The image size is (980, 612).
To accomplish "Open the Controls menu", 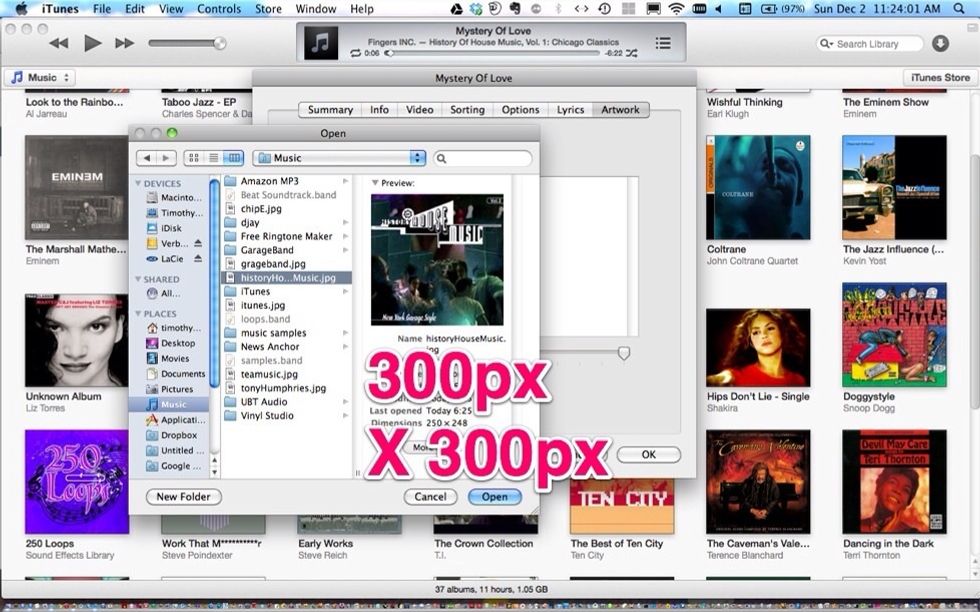I will (x=218, y=9).
